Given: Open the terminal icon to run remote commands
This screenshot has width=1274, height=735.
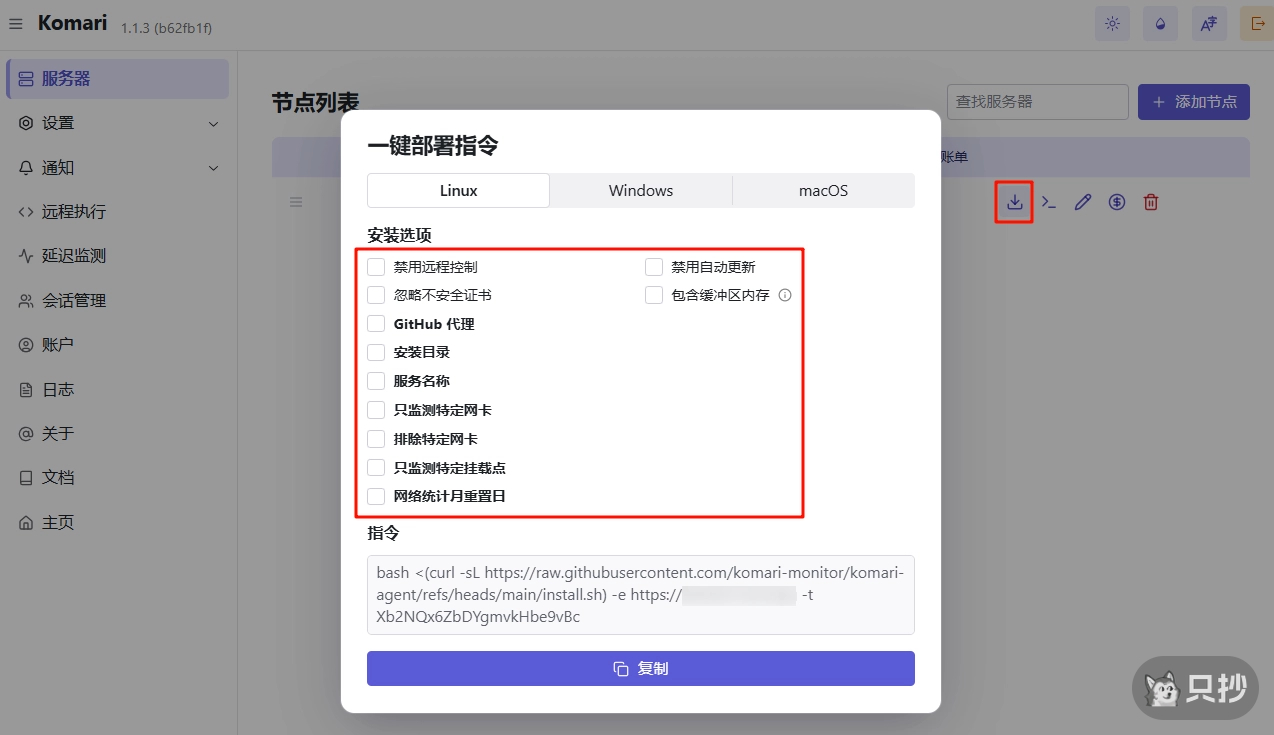Looking at the screenshot, I should click(1048, 201).
